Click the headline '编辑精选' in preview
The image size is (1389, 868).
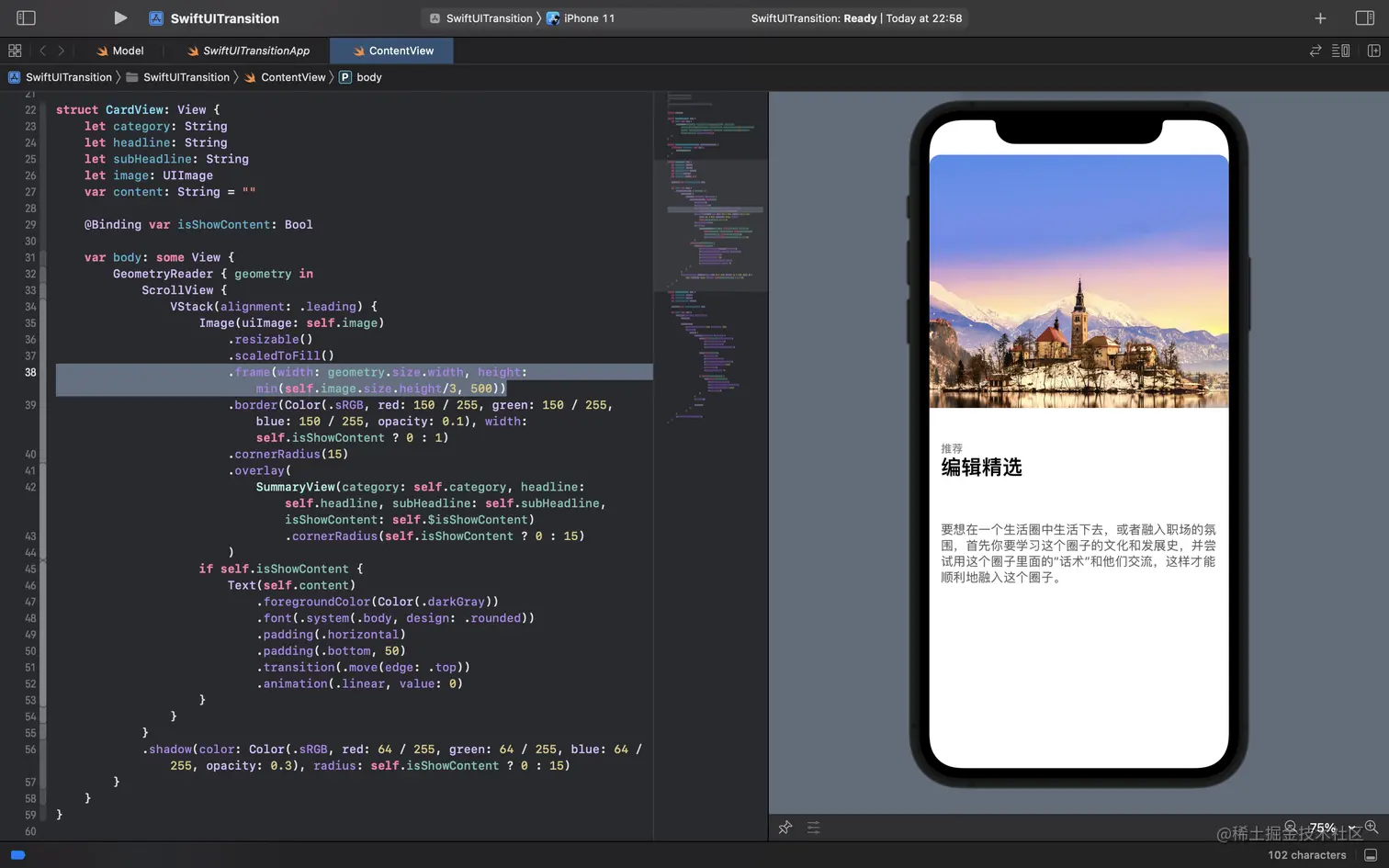click(981, 468)
